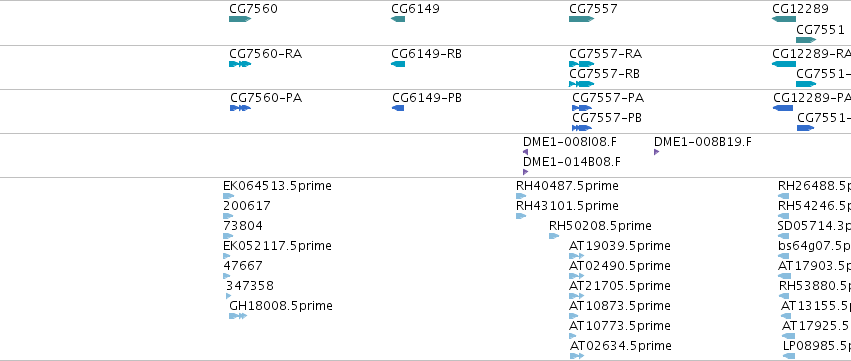Open the DME1-008I08.F feature label

click(x=570, y=142)
